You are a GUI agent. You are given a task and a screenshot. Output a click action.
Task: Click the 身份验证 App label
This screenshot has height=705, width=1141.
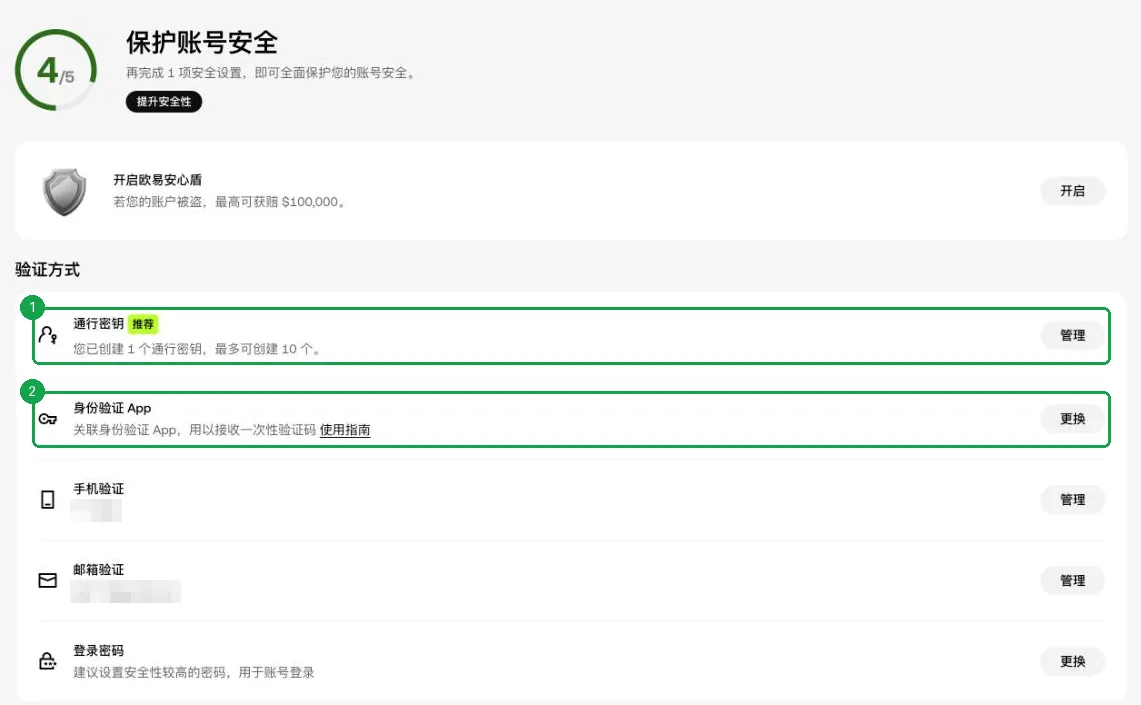click(112, 408)
